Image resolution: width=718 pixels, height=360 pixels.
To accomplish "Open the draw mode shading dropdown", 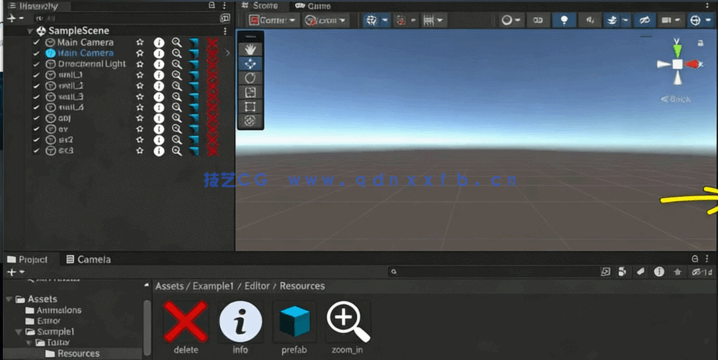I will [x=511, y=20].
